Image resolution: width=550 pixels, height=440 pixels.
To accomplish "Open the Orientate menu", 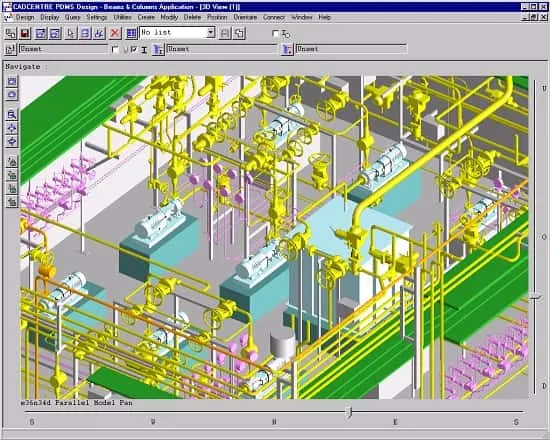I will tap(245, 17).
